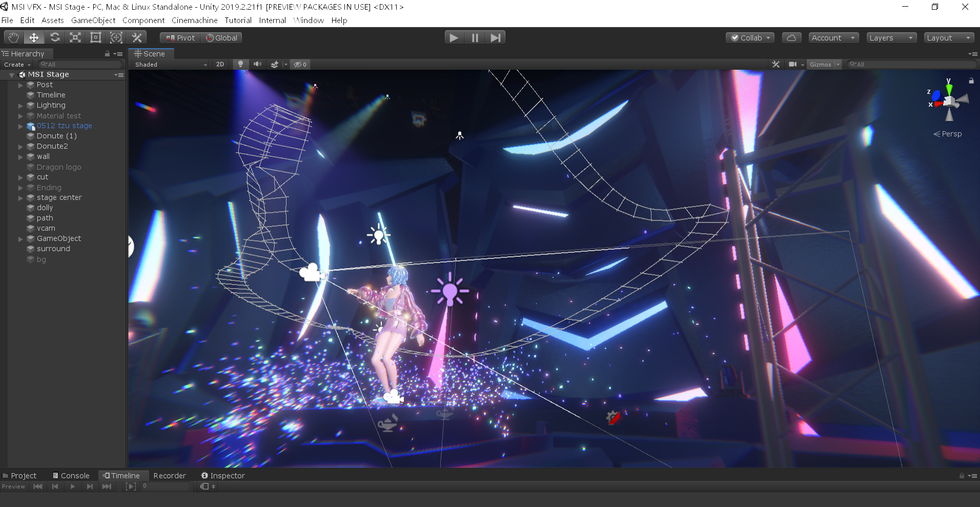The width and height of the screenshot is (980, 507).
Task: Select the surround object
Action: [53, 249]
